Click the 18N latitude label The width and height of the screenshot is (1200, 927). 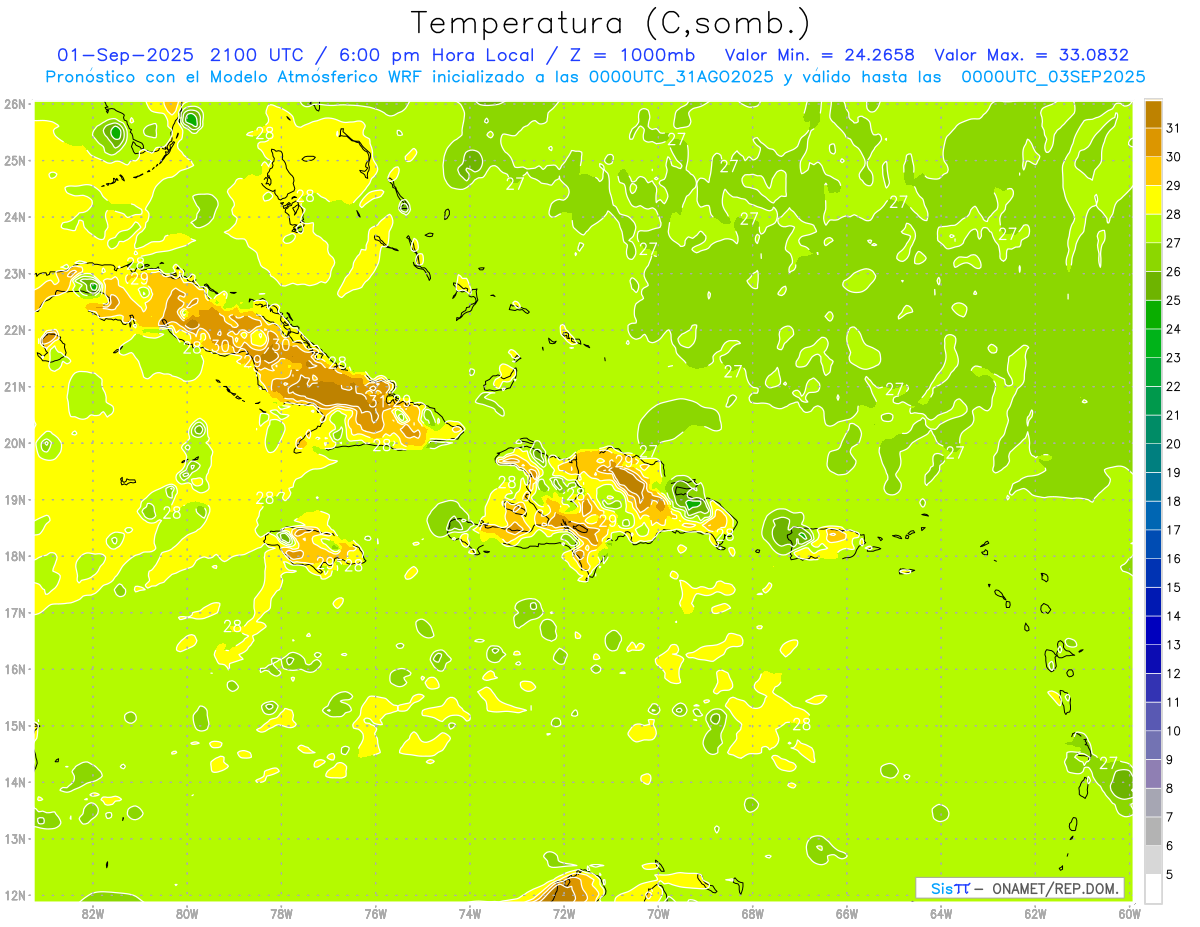14,556
